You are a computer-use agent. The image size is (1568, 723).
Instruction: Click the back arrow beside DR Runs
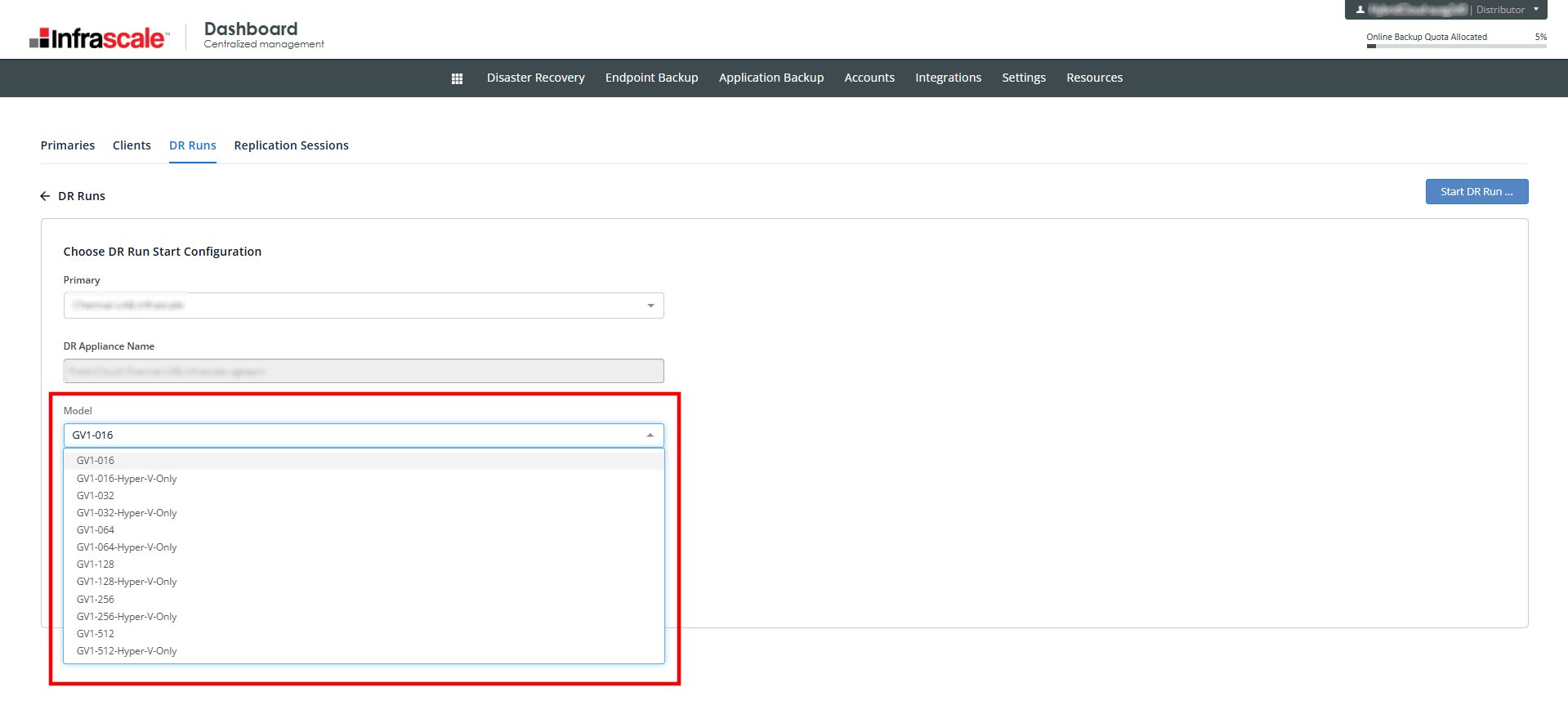45,196
